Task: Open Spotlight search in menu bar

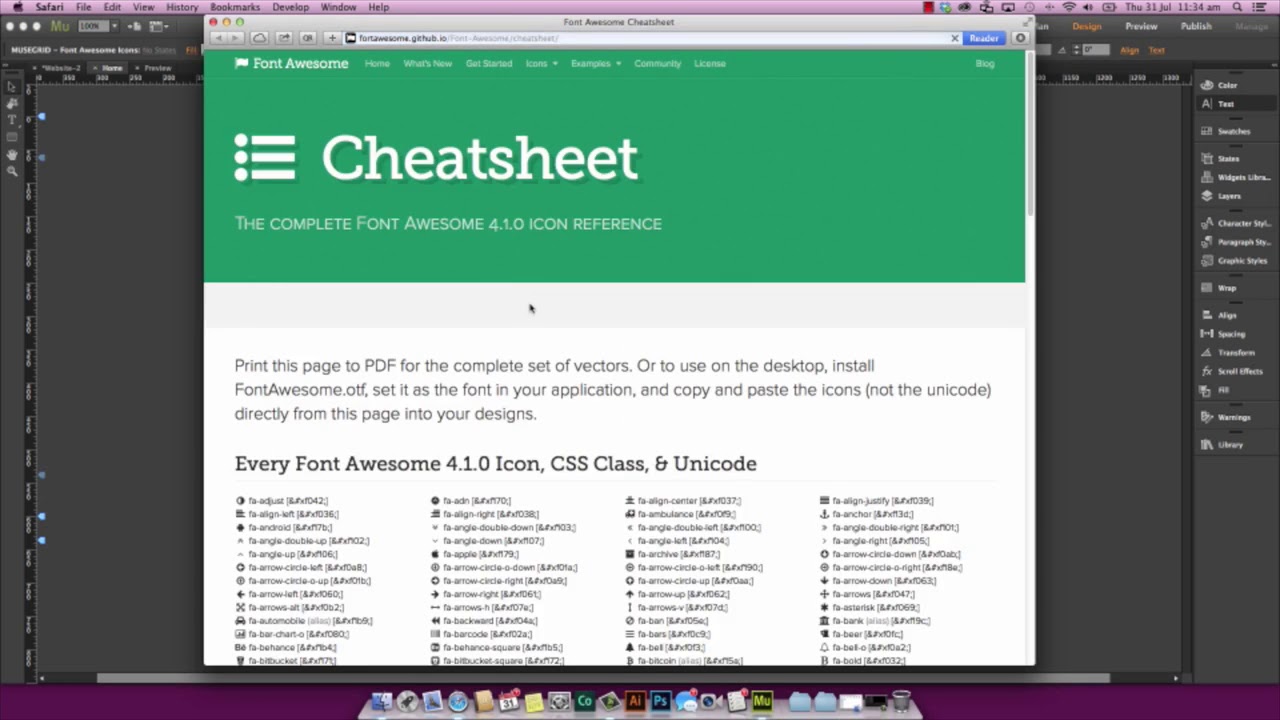Action: [1238, 7]
